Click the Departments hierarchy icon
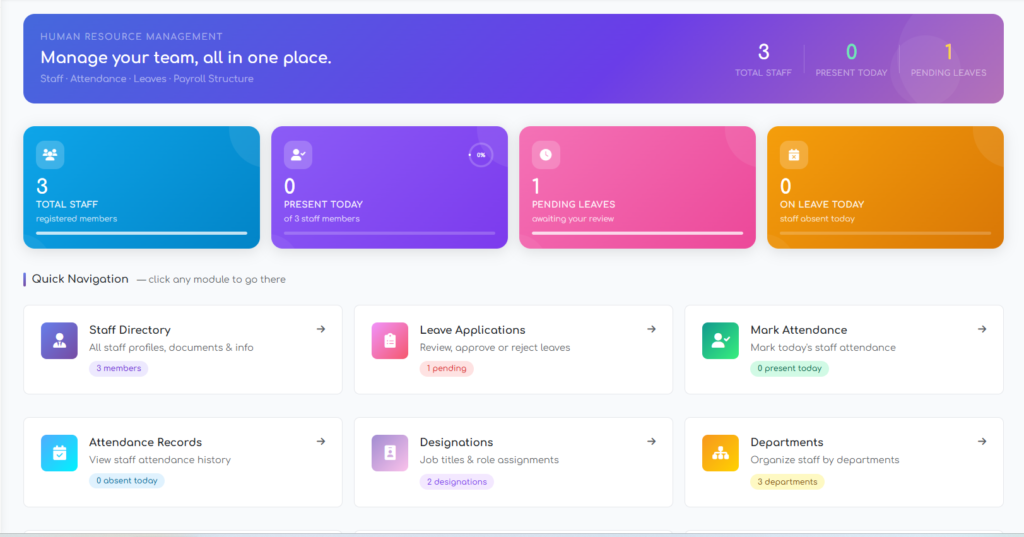 (720, 453)
